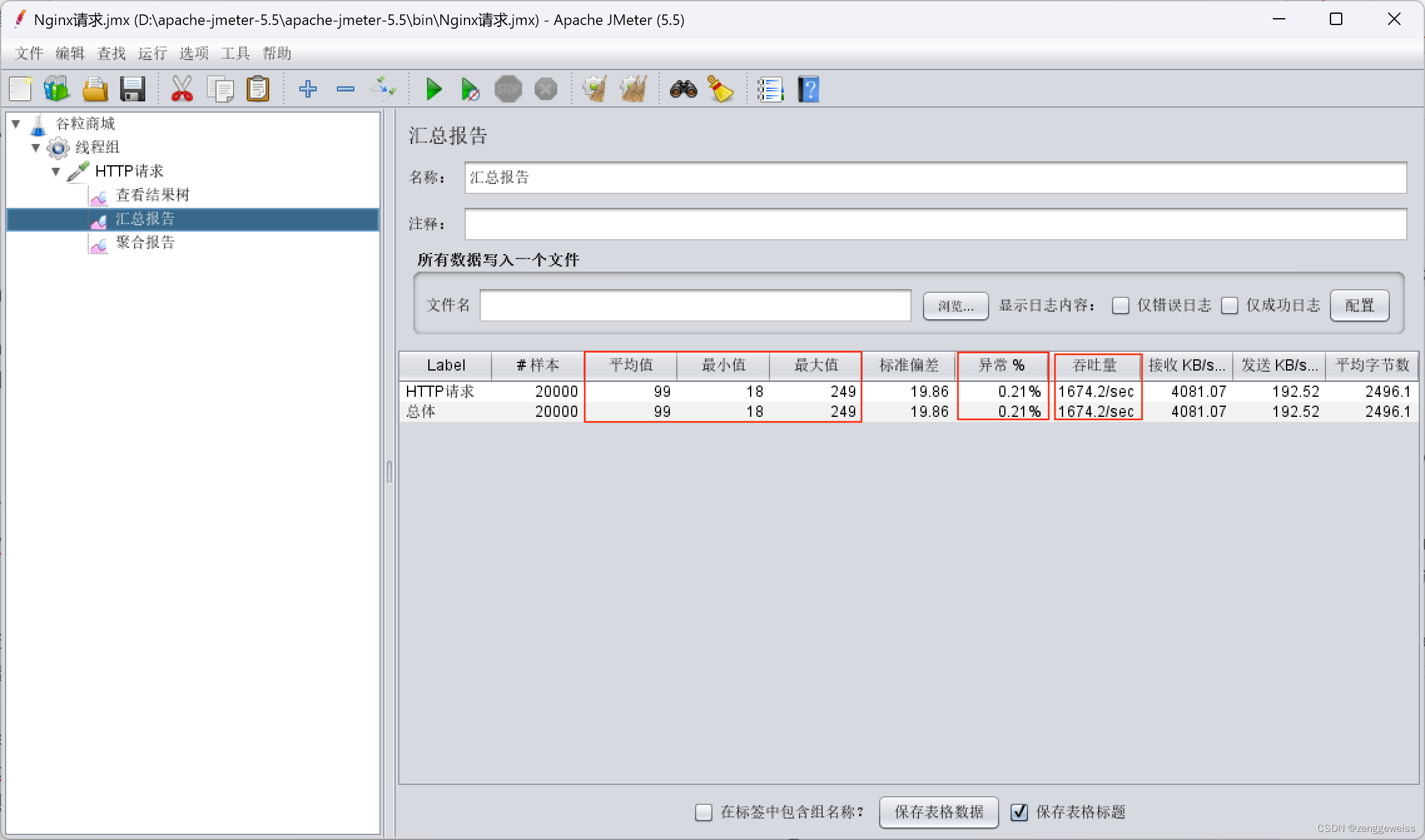Viewport: 1425px width, 840px height.
Task: Click the STOP sign icon
Action: [x=508, y=89]
